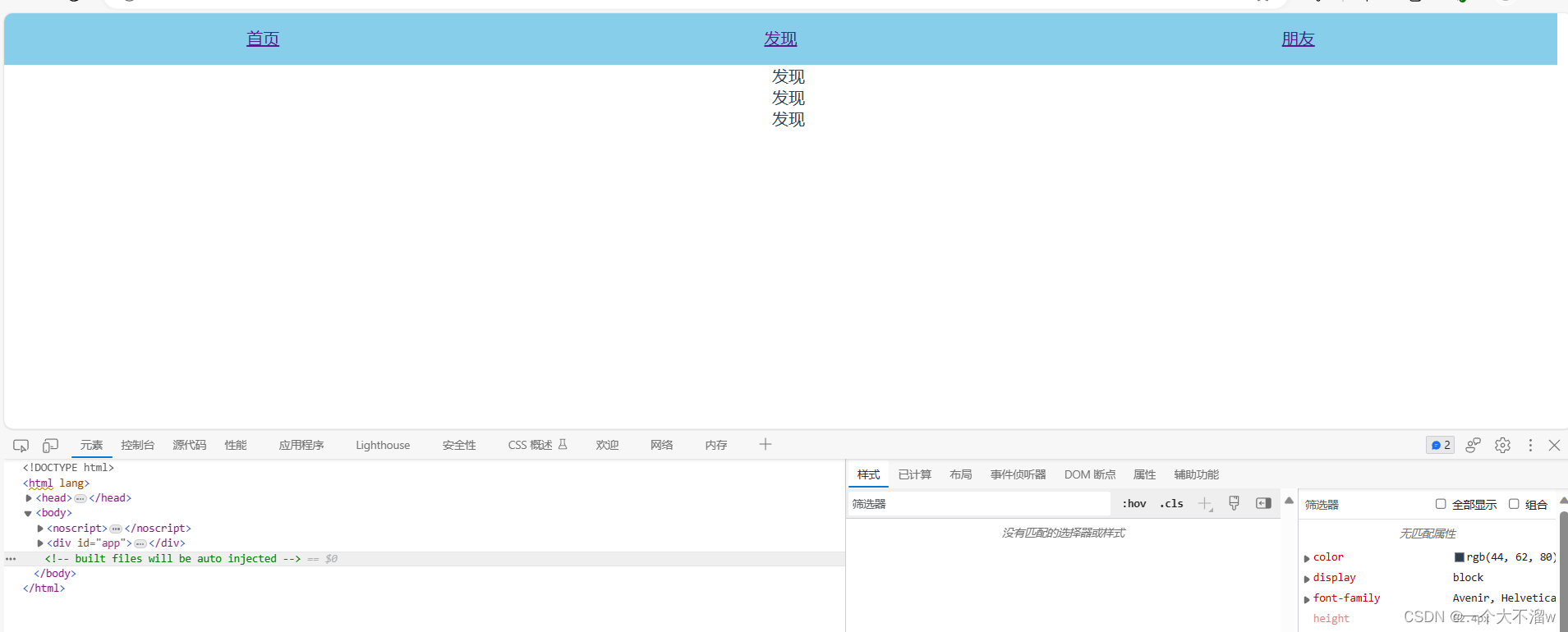Toggle the rendering emulation paintbrush icon
Image resolution: width=1568 pixels, height=632 pixels.
coord(1234,503)
